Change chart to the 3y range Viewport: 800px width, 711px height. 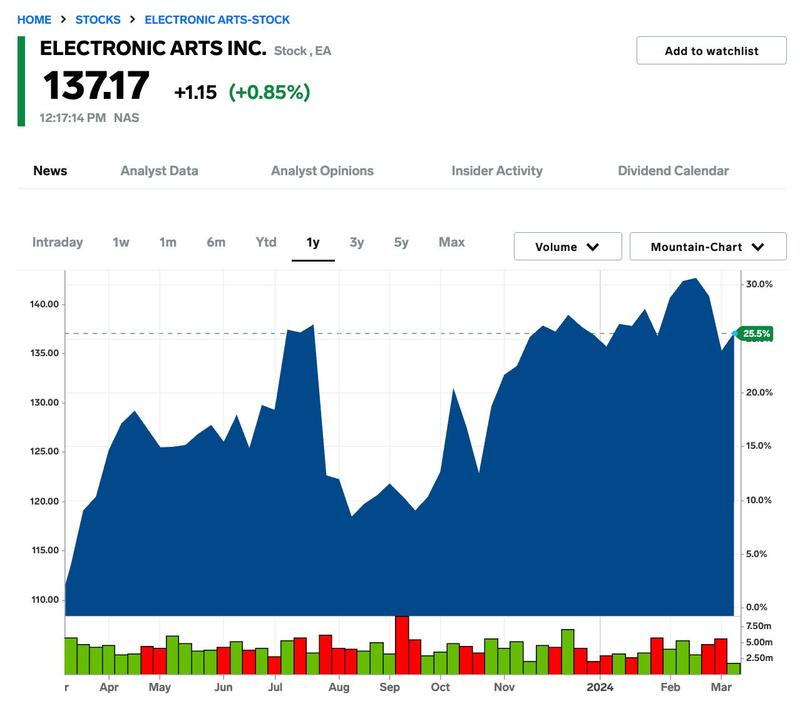click(357, 242)
